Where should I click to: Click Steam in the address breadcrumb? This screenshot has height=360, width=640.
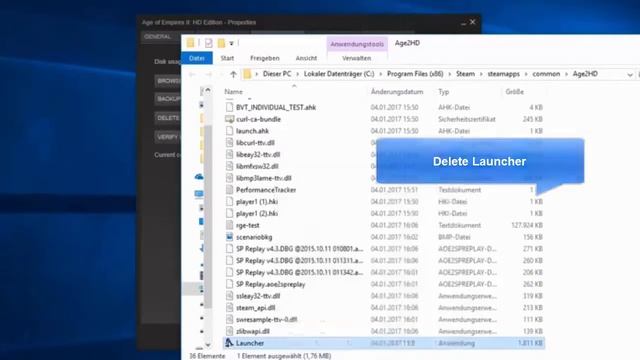tap(465, 74)
